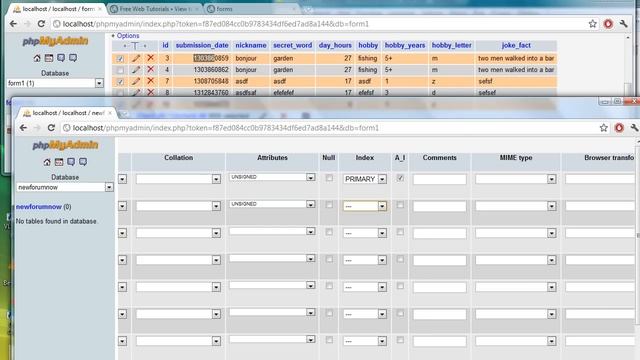This screenshot has height=360, width=640.
Task: Open newforumnow database dropdown
Action: tap(65, 187)
